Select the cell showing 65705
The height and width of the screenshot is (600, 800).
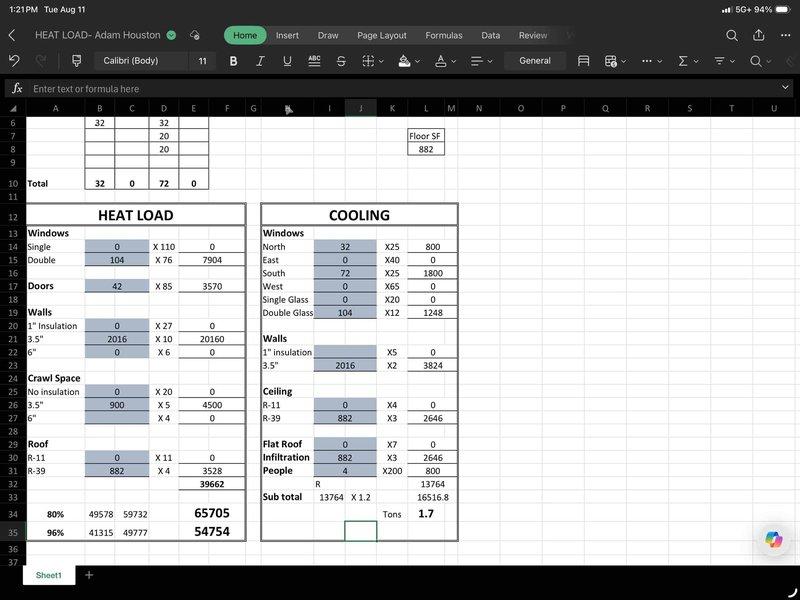pyautogui.click(x=212, y=513)
